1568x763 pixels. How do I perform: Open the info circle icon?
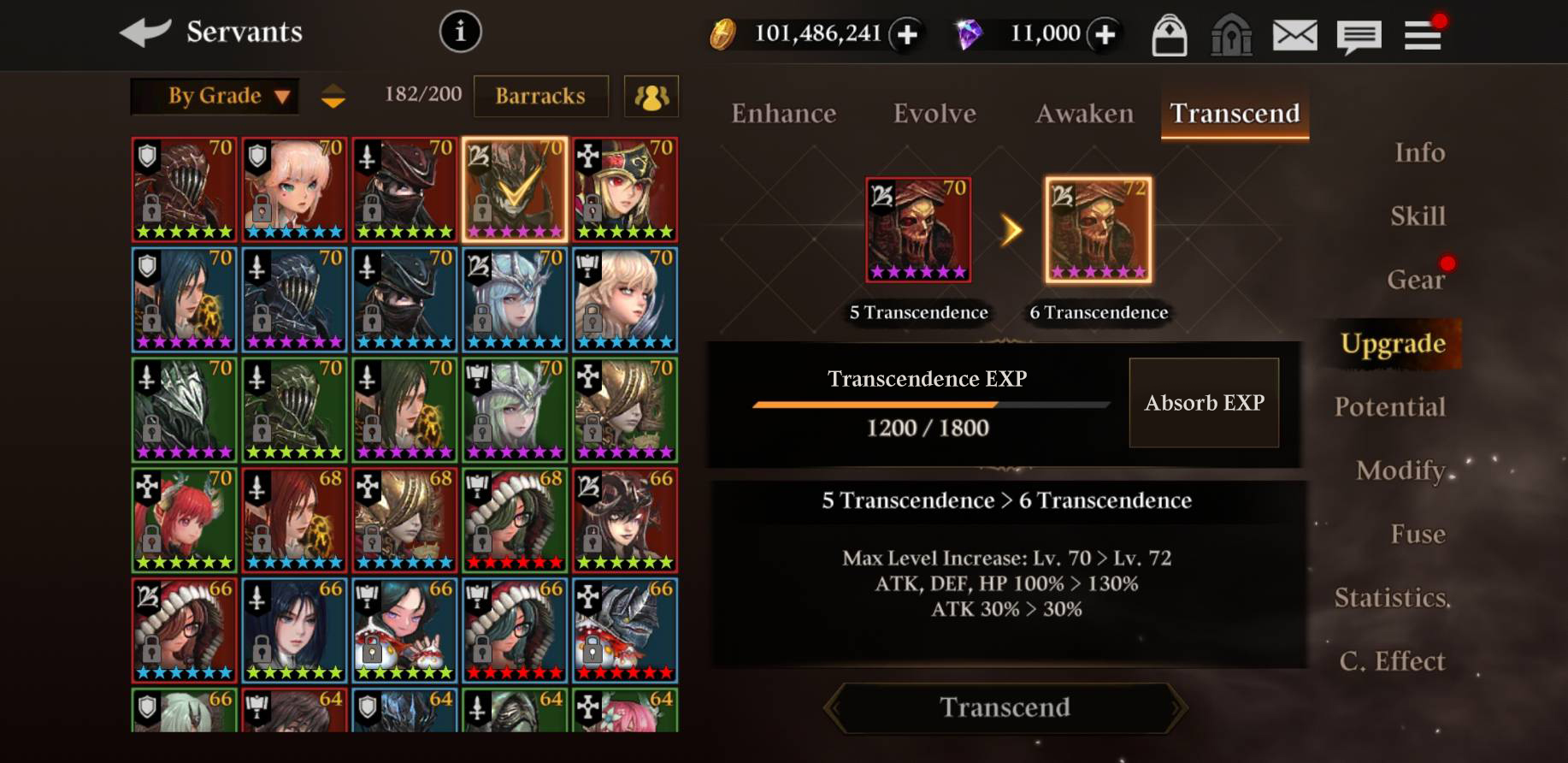pos(461,33)
